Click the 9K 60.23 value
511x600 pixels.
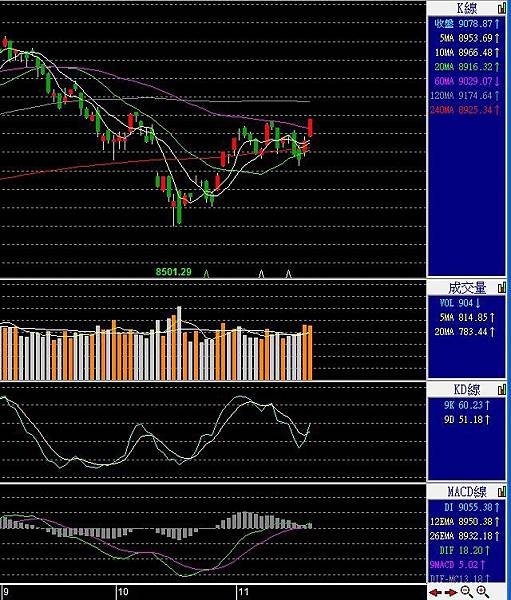(467, 405)
